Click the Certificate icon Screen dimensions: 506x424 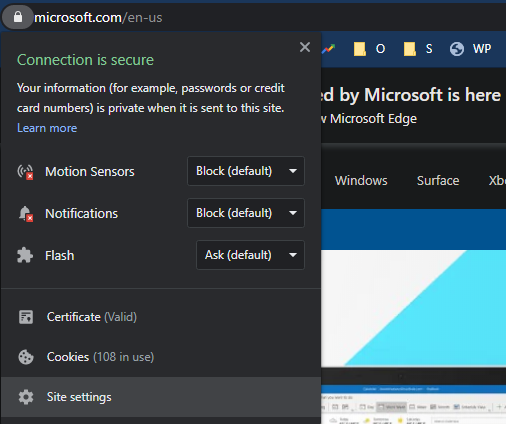pyautogui.click(x=26, y=317)
